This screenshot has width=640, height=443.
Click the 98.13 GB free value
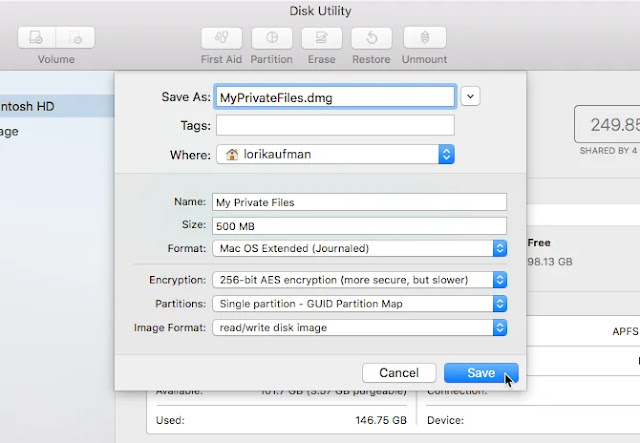[550, 261]
